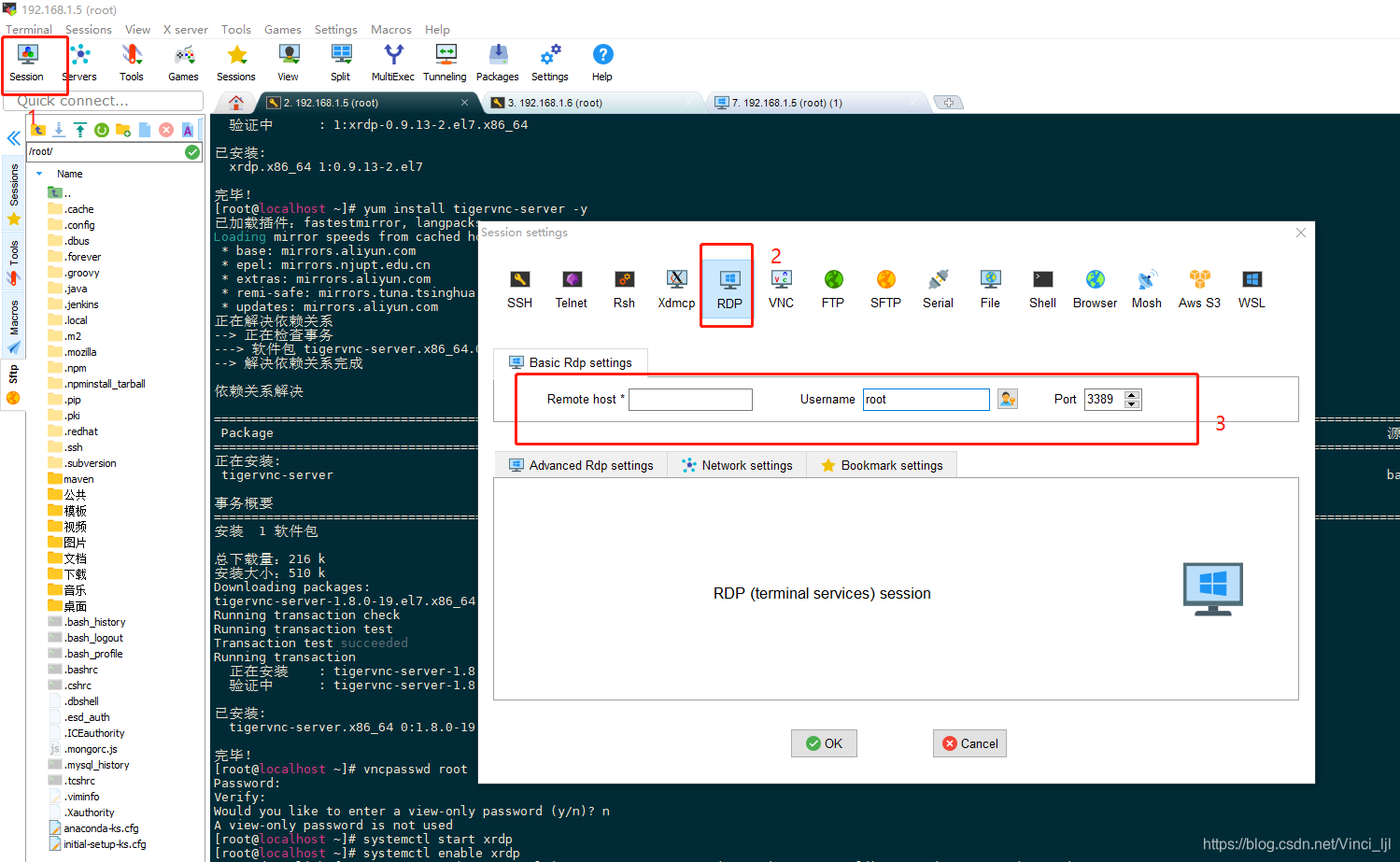Open the Tunneling tool
The height and width of the screenshot is (862, 1400).
point(445,62)
